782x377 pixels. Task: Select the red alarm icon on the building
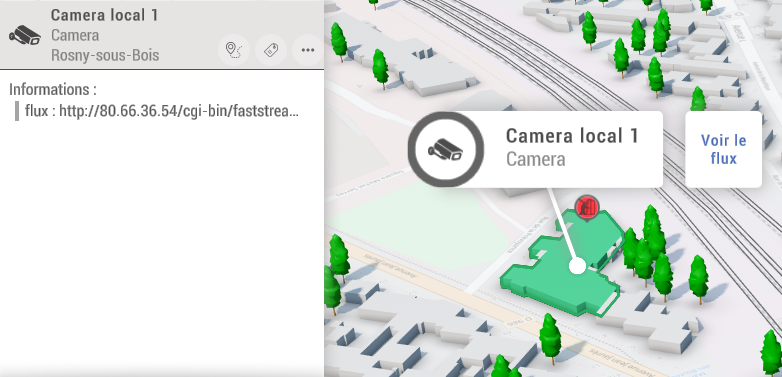pyautogui.click(x=587, y=206)
